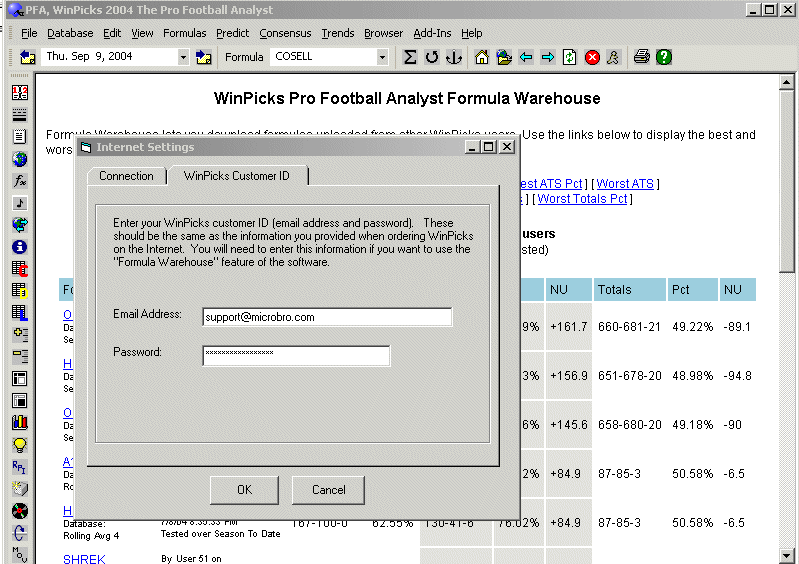Refresh the browser page icon

(570, 57)
